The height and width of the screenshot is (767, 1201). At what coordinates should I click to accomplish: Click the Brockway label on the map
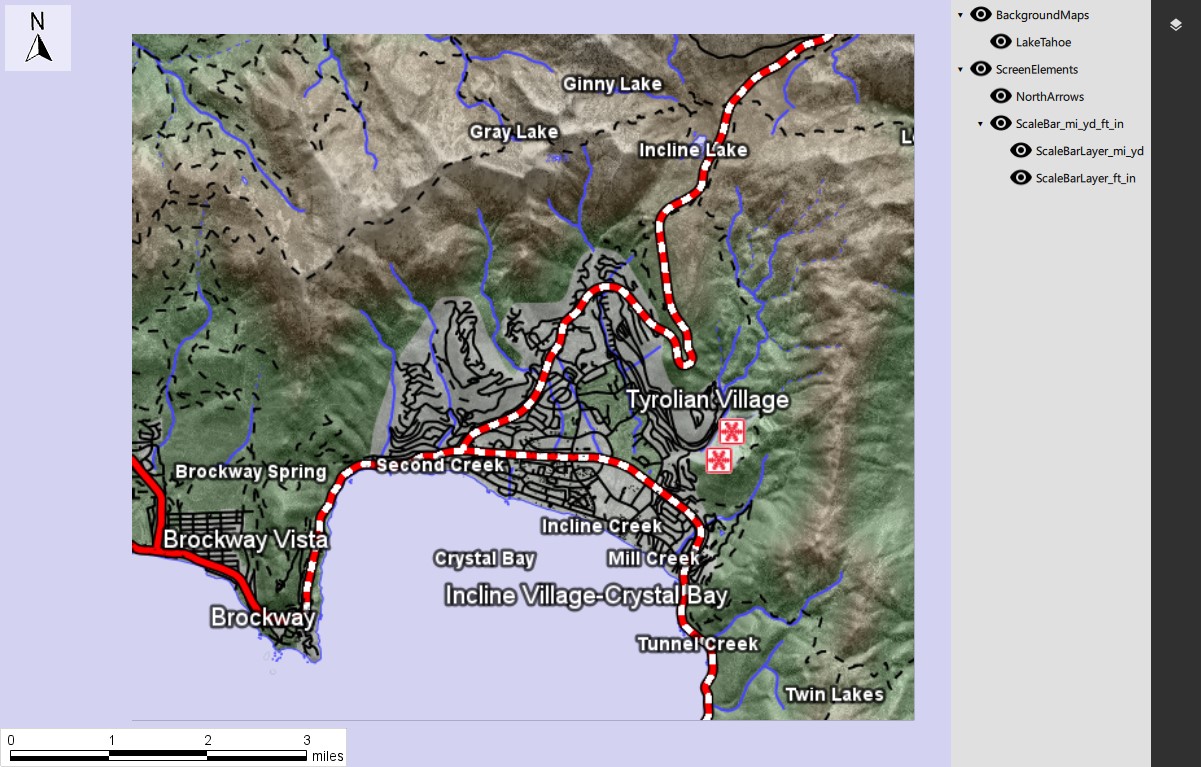(263, 619)
